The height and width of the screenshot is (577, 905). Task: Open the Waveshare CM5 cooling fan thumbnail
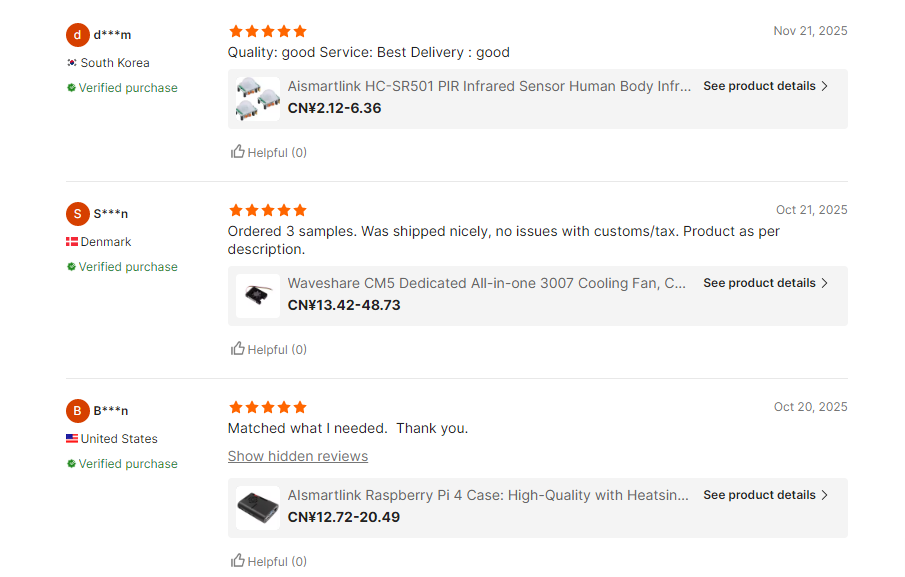pos(258,295)
